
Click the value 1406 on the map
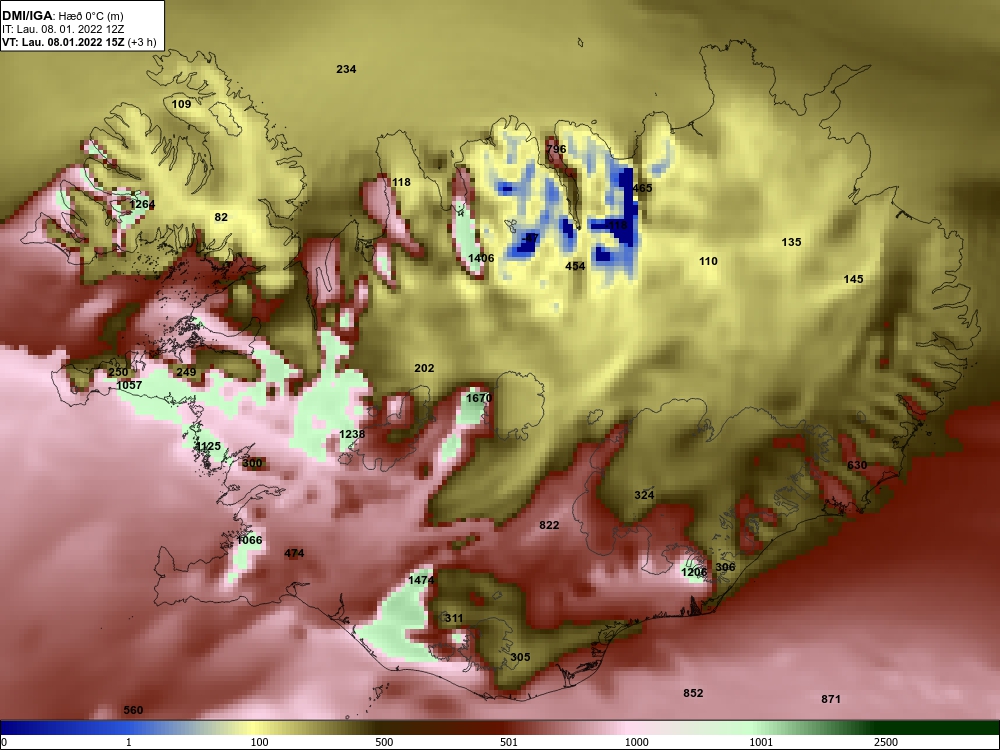(481, 258)
